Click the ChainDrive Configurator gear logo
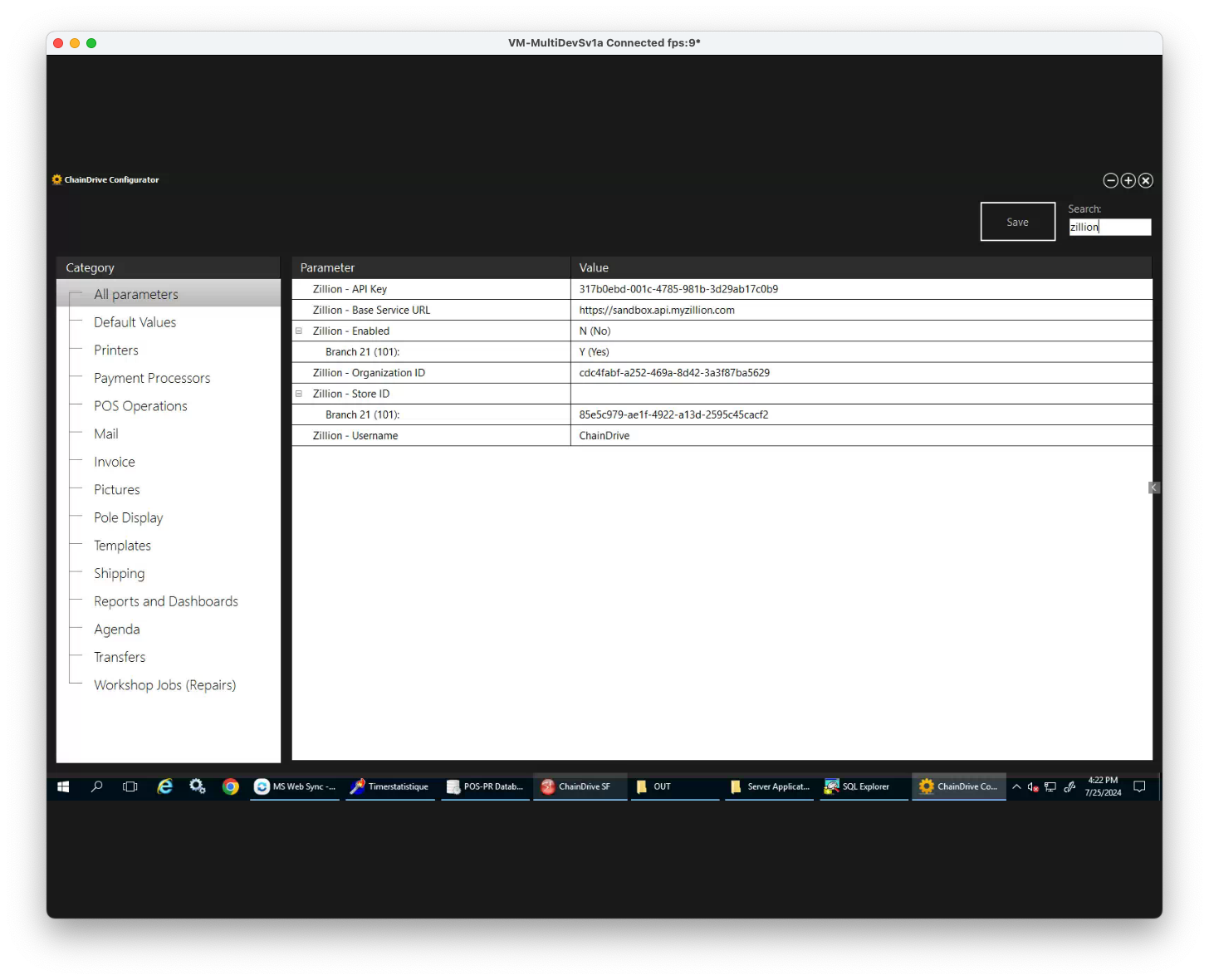Image resolution: width=1209 pixels, height=980 pixels. click(x=56, y=179)
